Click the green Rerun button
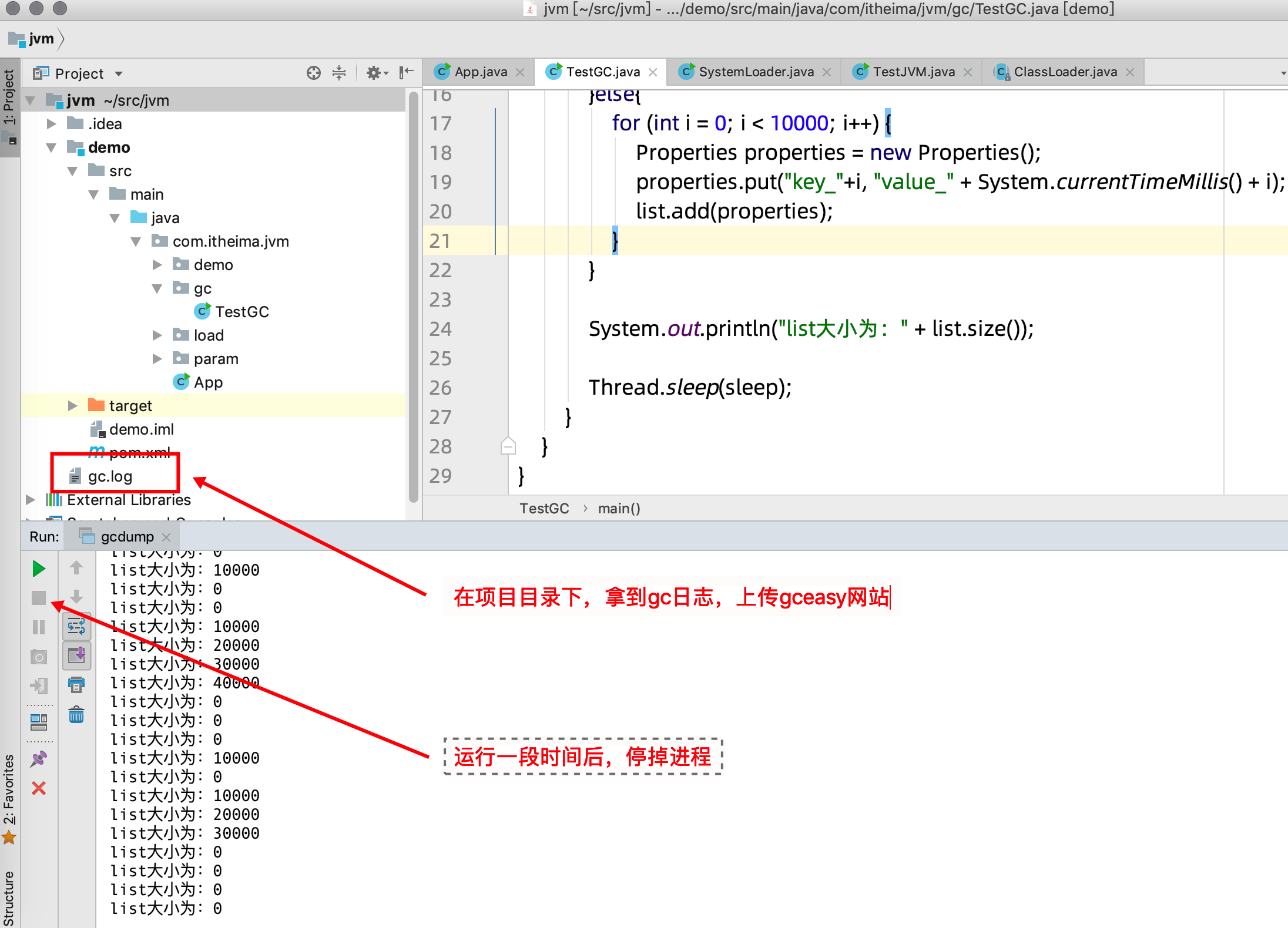This screenshot has width=1288, height=928. pos(39,569)
